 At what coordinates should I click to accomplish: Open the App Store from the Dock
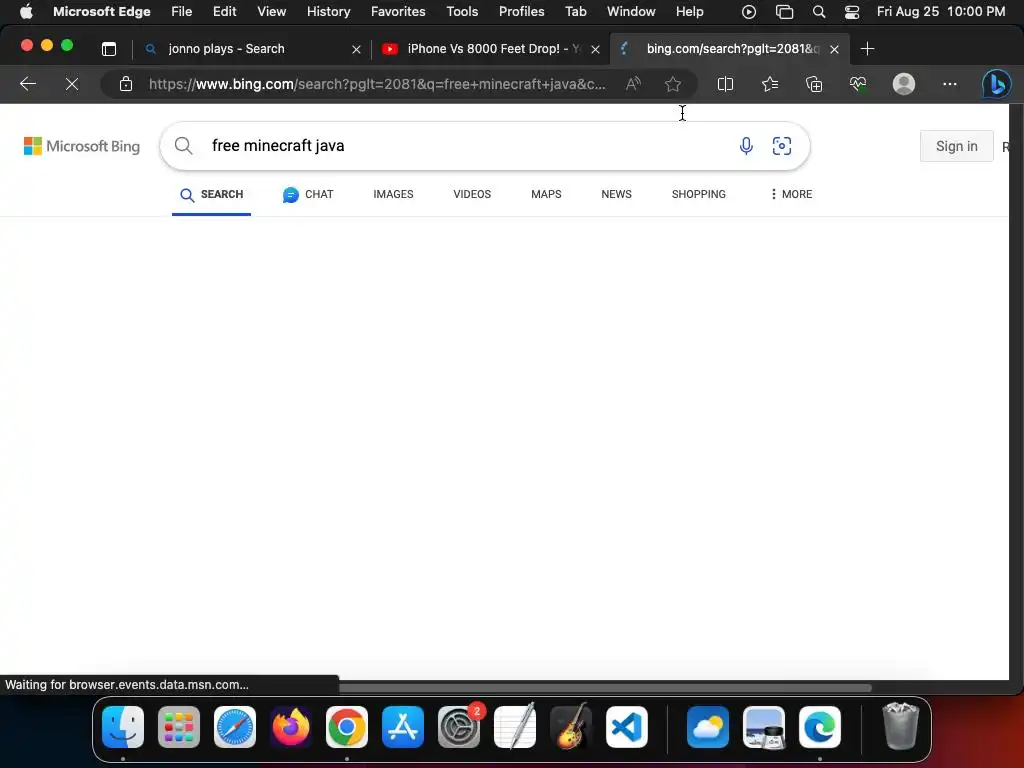click(x=403, y=727)
